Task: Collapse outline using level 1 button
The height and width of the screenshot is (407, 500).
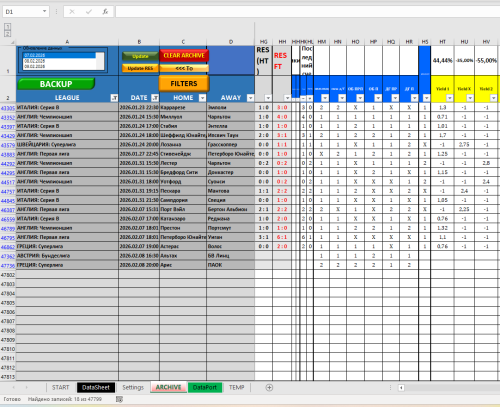Action: [7, 27]
